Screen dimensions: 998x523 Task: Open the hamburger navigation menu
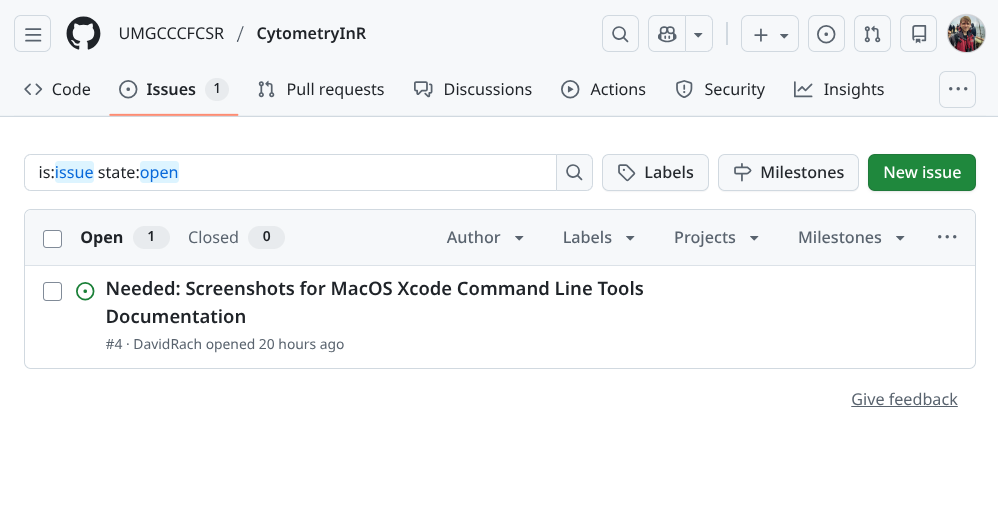click(33, 34)
